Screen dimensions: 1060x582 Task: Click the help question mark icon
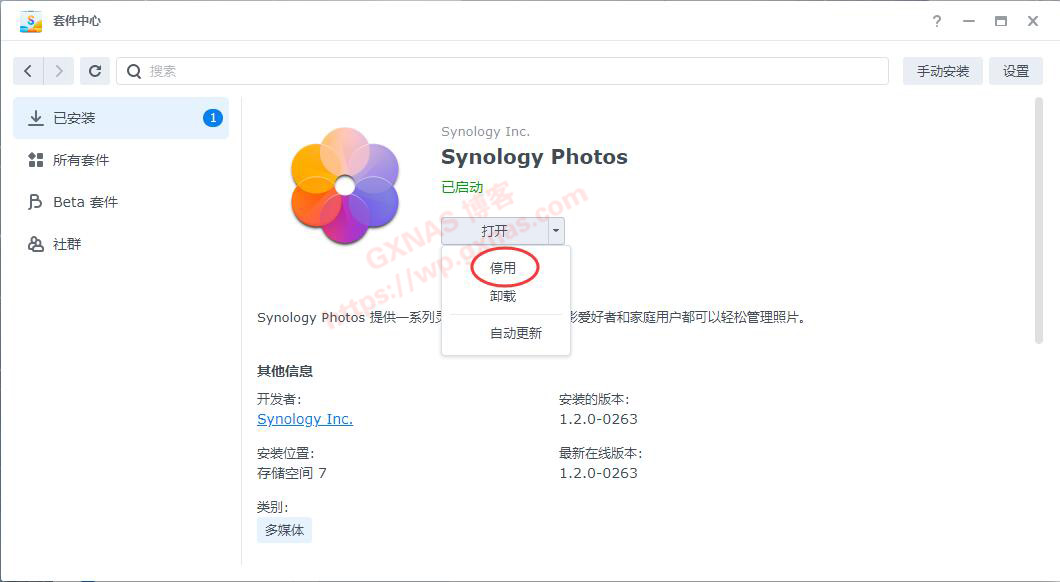coord(937,21)
